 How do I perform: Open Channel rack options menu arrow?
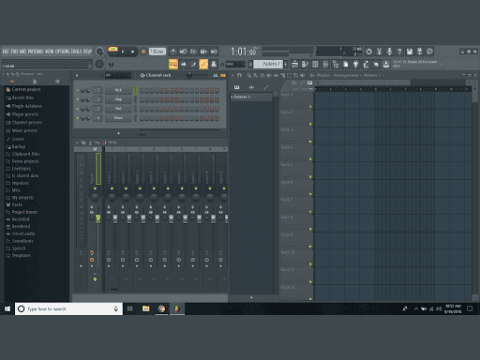point(77,75)
